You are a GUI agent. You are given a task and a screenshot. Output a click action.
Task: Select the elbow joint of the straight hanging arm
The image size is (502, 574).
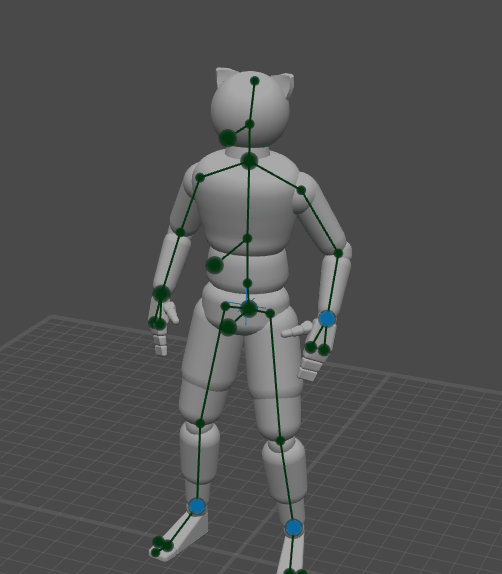tap(180, 232)
